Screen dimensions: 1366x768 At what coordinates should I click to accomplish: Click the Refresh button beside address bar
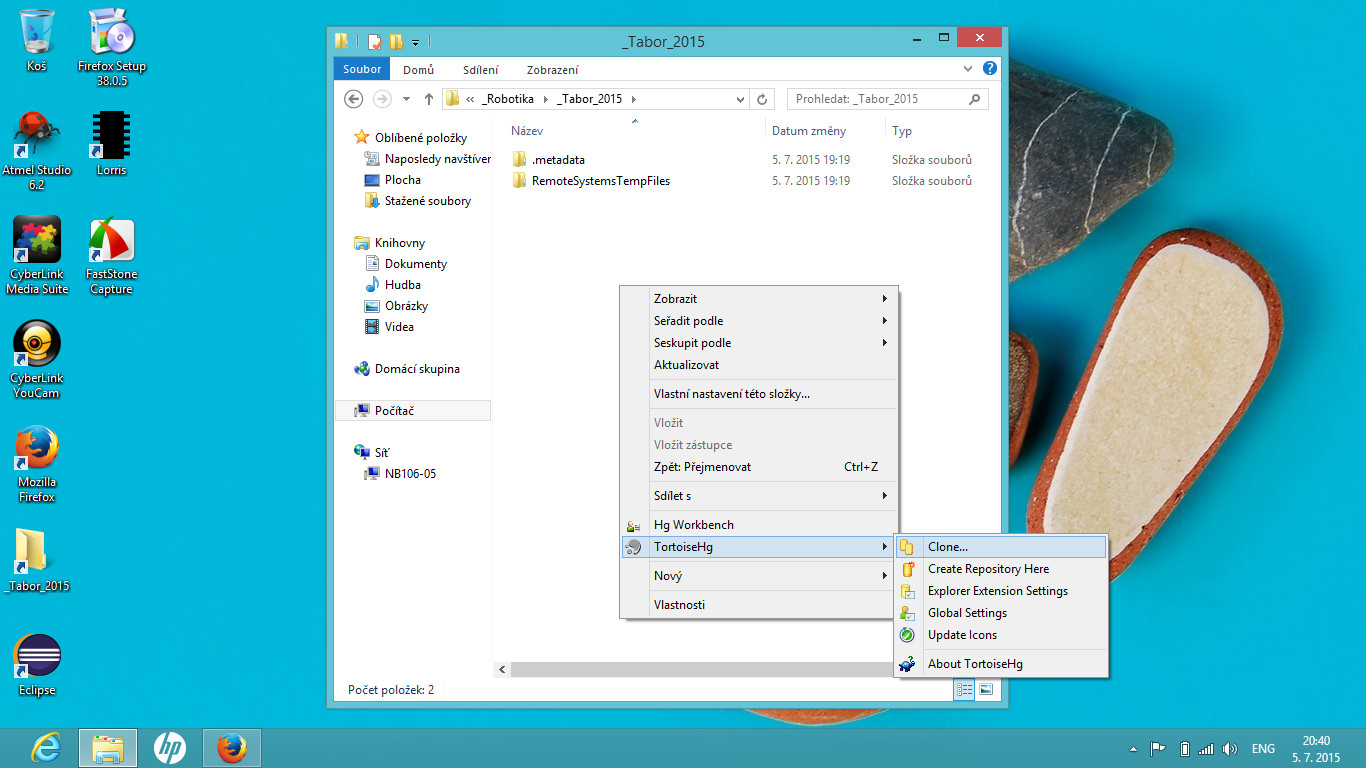click(x=762, y=99)
